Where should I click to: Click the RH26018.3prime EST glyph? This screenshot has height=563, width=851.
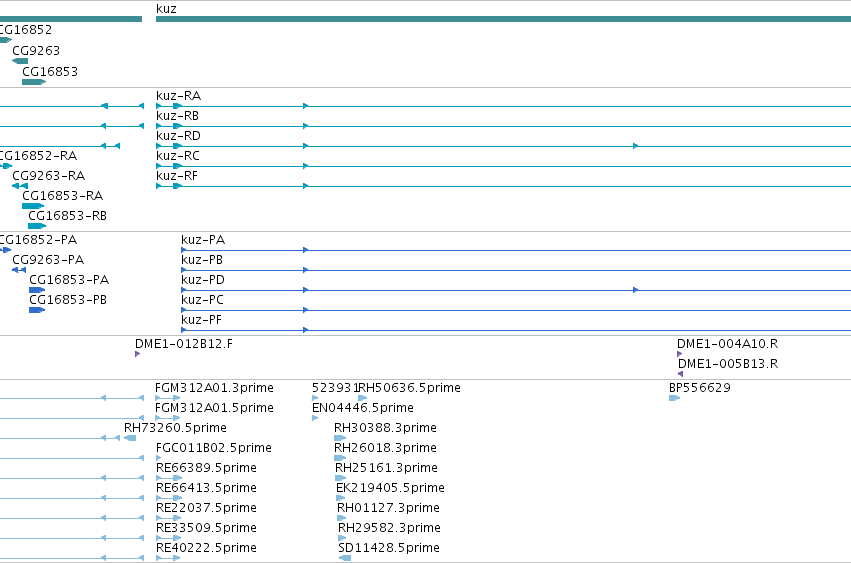[x=340, y=458]
